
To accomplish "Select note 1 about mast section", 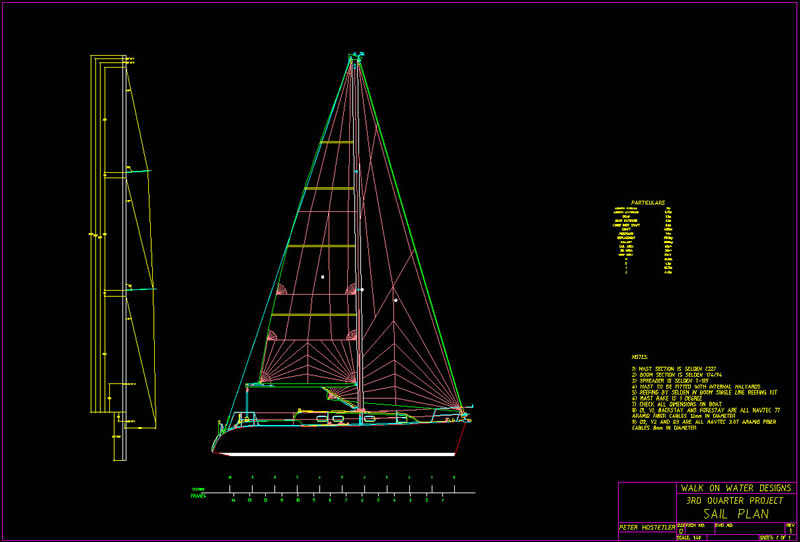I will (672, 368).
